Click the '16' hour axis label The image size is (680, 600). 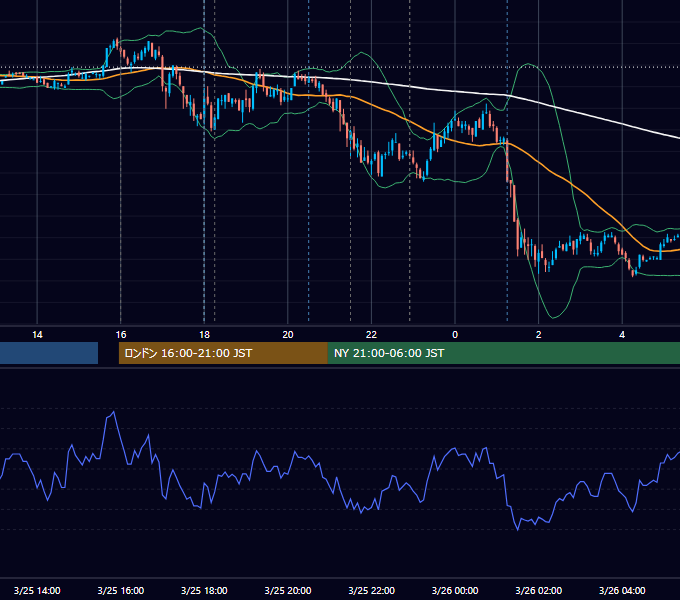click(121, 335)
